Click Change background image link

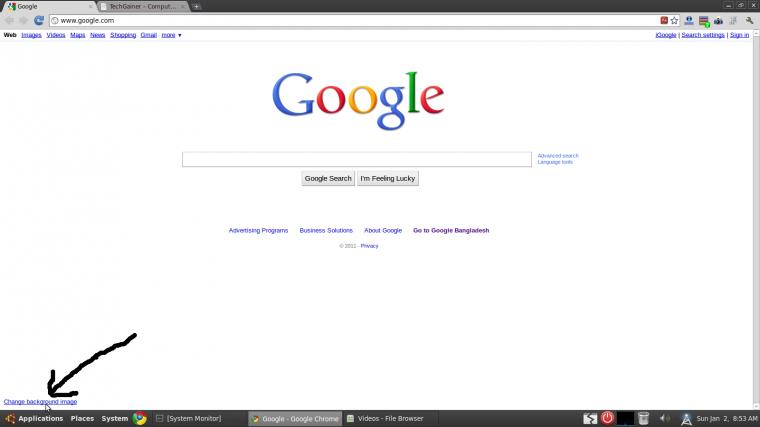click(40, 402)
